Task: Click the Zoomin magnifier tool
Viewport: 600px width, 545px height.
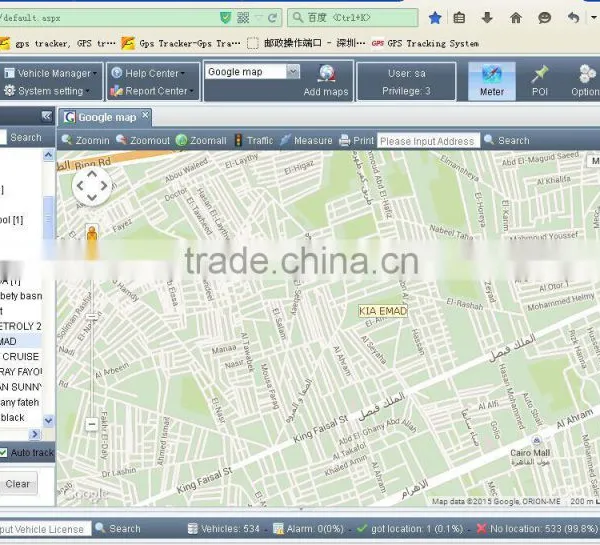Action: pyautogui.click(x=85, y=140)
